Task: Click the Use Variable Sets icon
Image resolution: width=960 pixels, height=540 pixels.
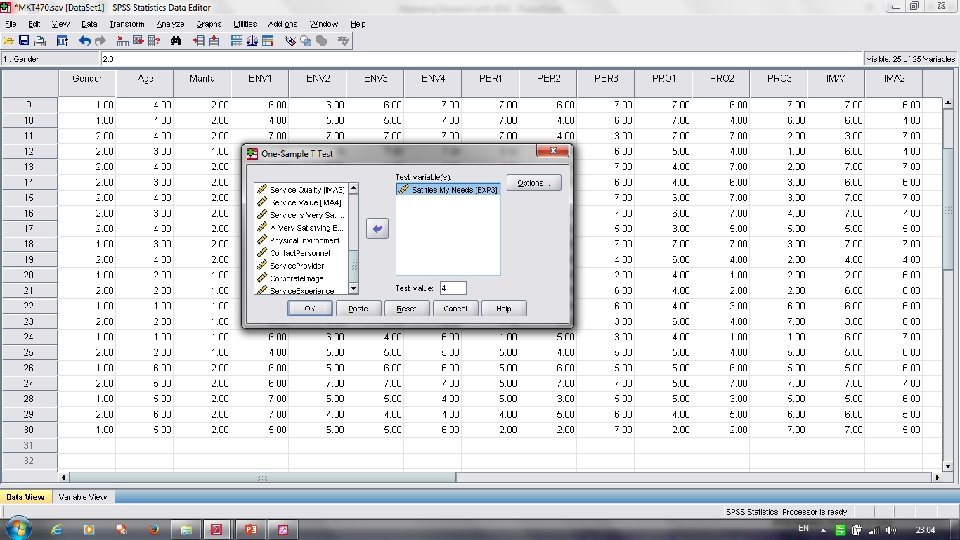Action: pyautogui.click(x=306, y=41)
